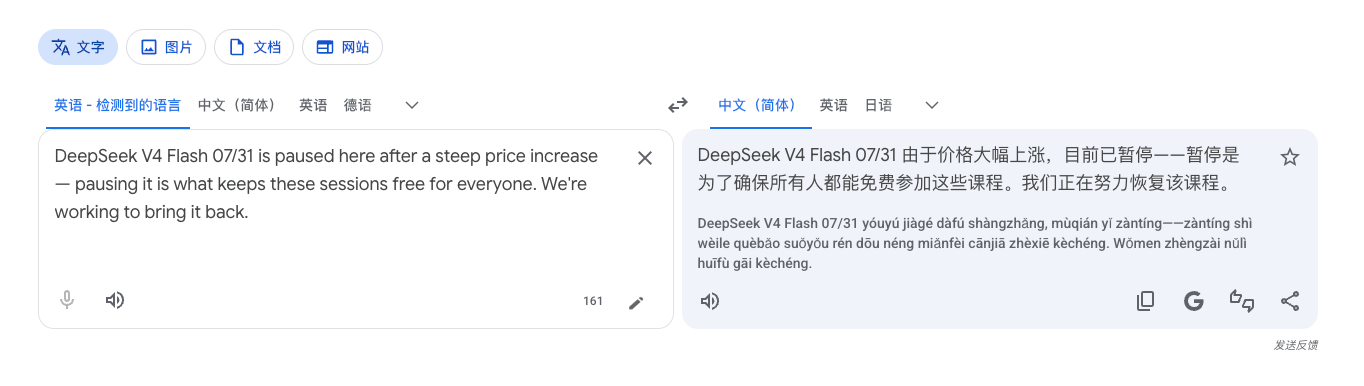Switch to 文档 document translation
1364x386 pixels.
click(254, 47)
